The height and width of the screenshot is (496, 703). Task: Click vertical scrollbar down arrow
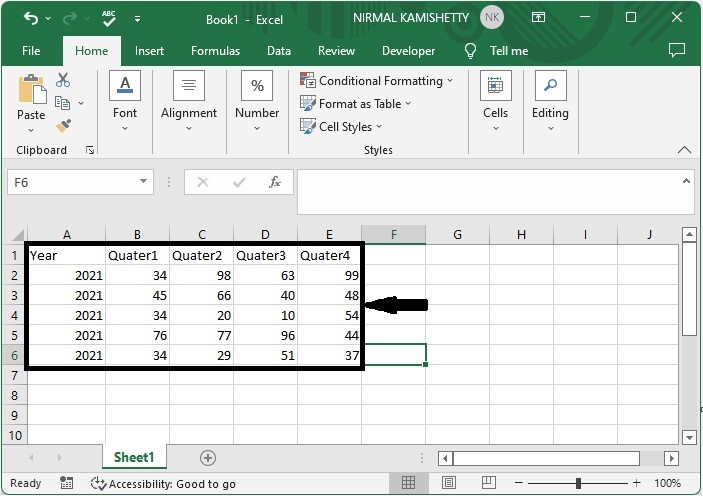point(689,437)
